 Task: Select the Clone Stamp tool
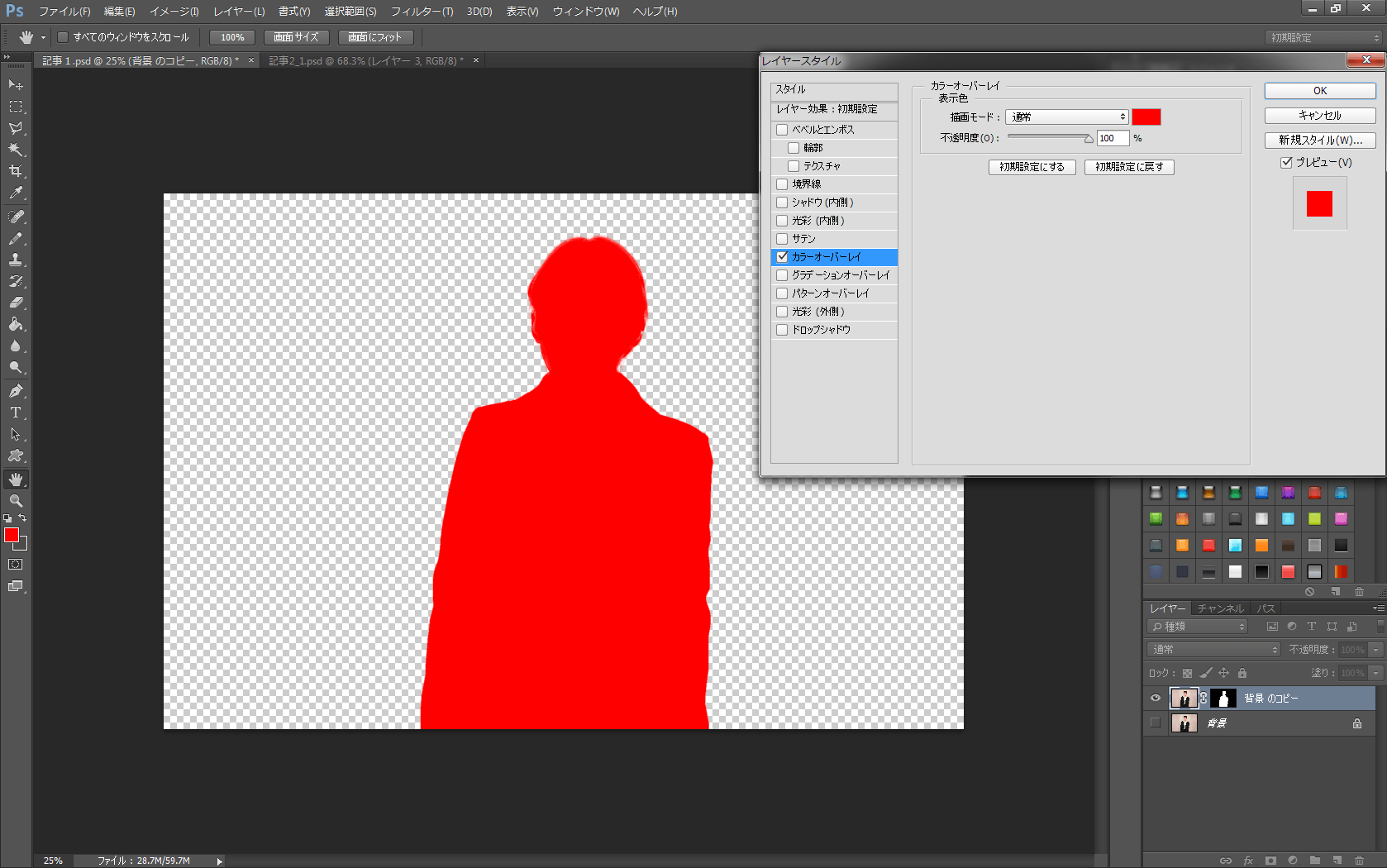coord(16,260)
